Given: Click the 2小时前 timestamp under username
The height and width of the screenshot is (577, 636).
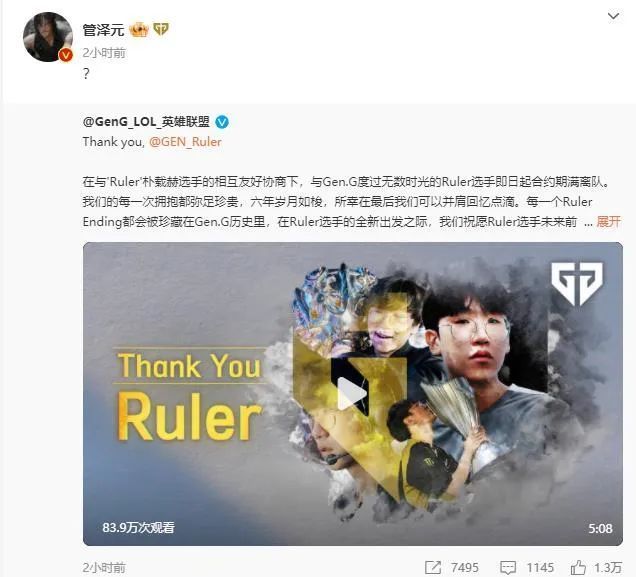Looking at the screenshot, I should tap(104, 53).
